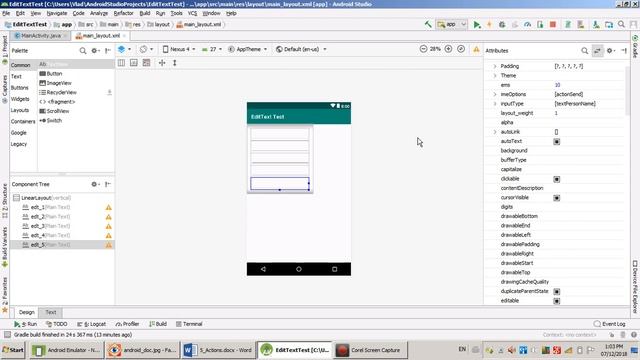Click Zoom to Fit Screen icon
This screenshot has height=360, width=640.
pos(461,49)
